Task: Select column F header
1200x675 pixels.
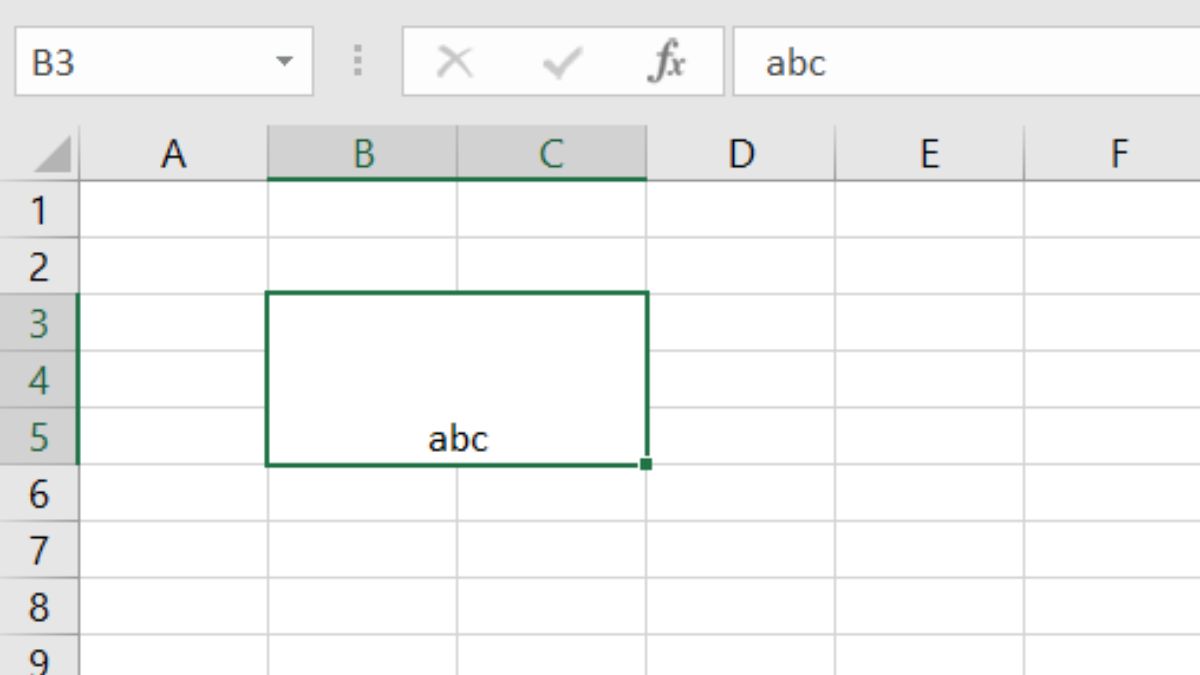Action: click(1113, 153)
